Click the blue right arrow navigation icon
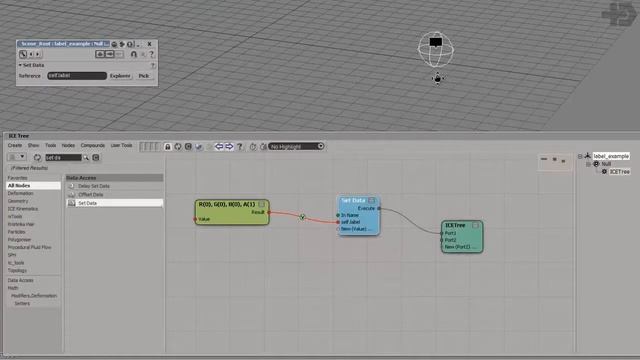 pos(229,146)
